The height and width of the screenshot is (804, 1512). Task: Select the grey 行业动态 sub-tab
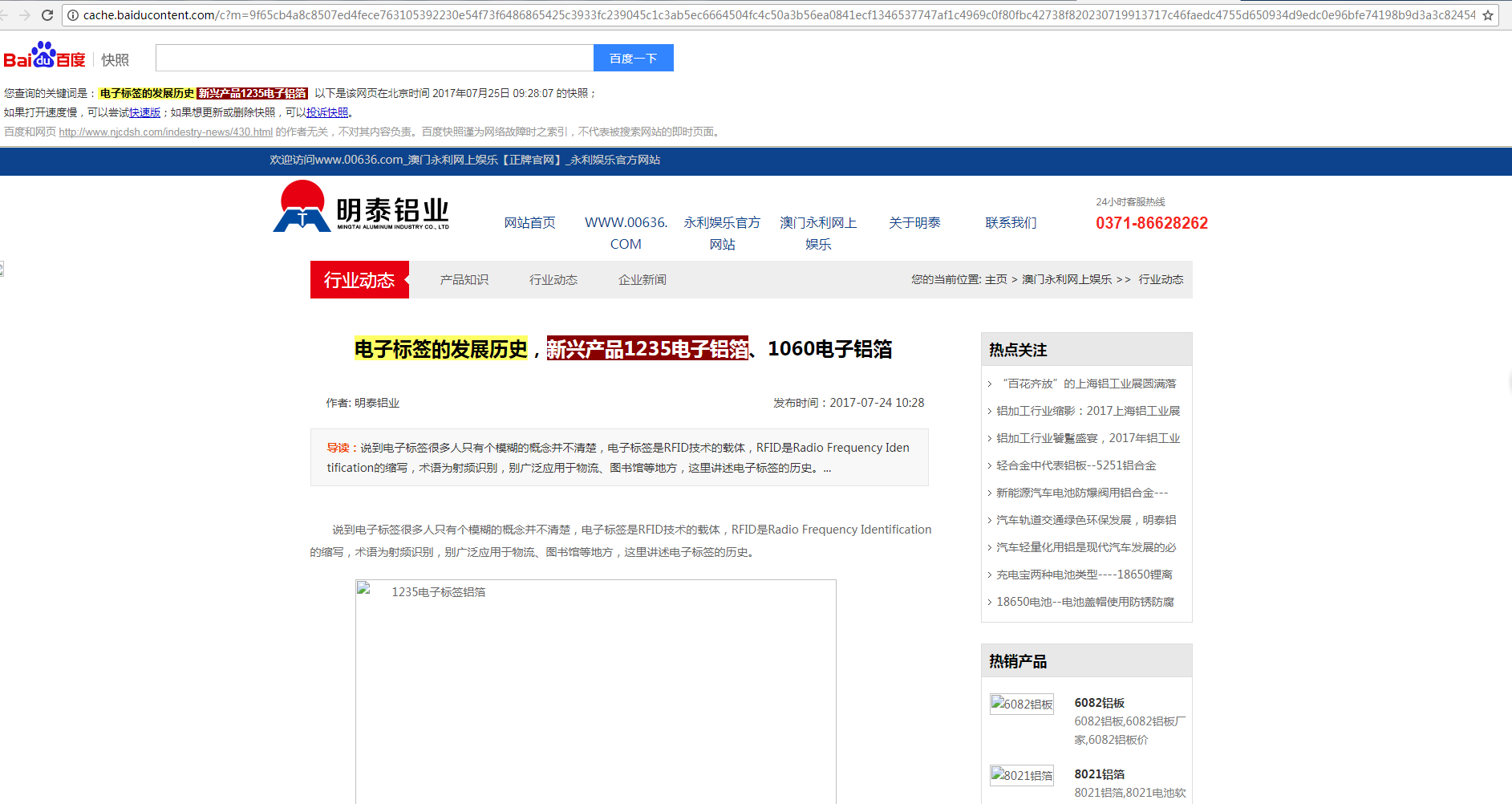[553, 279]
